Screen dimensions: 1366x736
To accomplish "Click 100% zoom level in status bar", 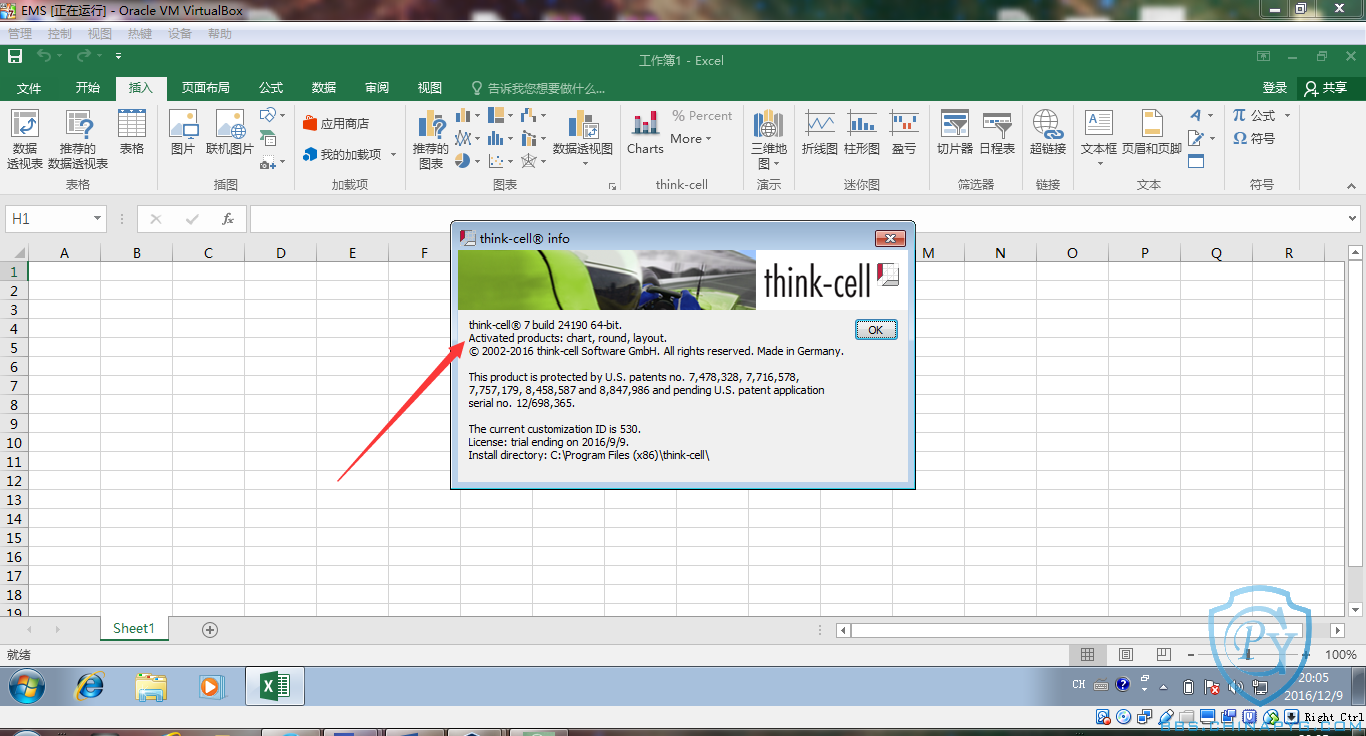I will tap(1341, 655).
